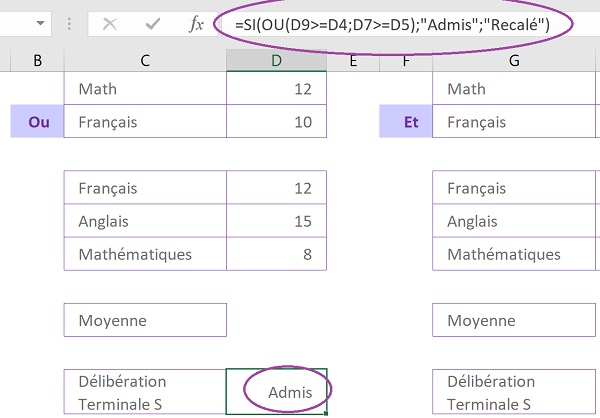Click the purple 'Et' cell

coord(408,122)
